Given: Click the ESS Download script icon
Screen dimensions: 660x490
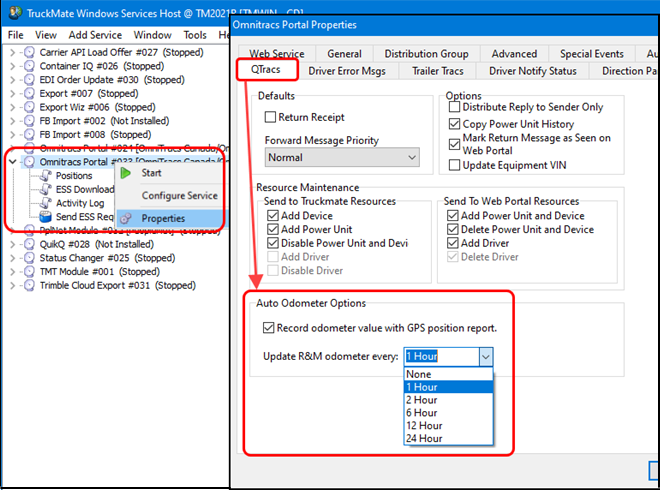Looking at the screenshot, I should coord(45,189).
